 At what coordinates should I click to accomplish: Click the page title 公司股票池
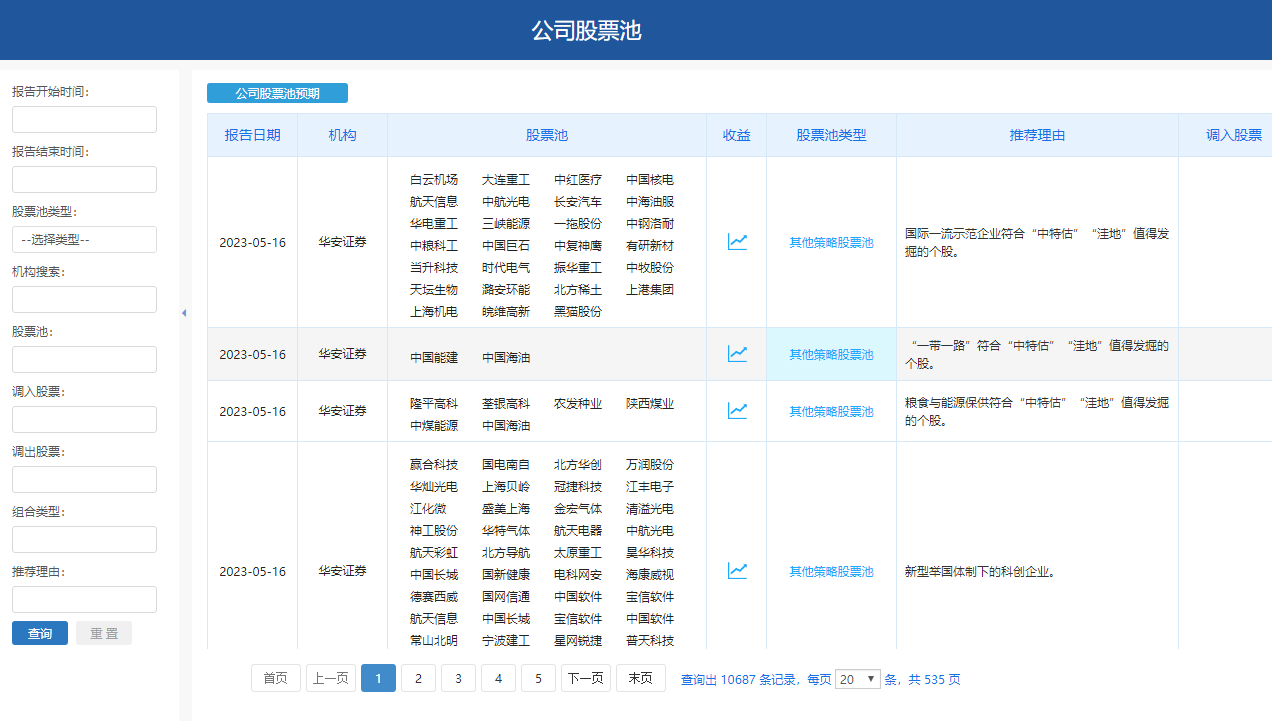tap(586, 31)
